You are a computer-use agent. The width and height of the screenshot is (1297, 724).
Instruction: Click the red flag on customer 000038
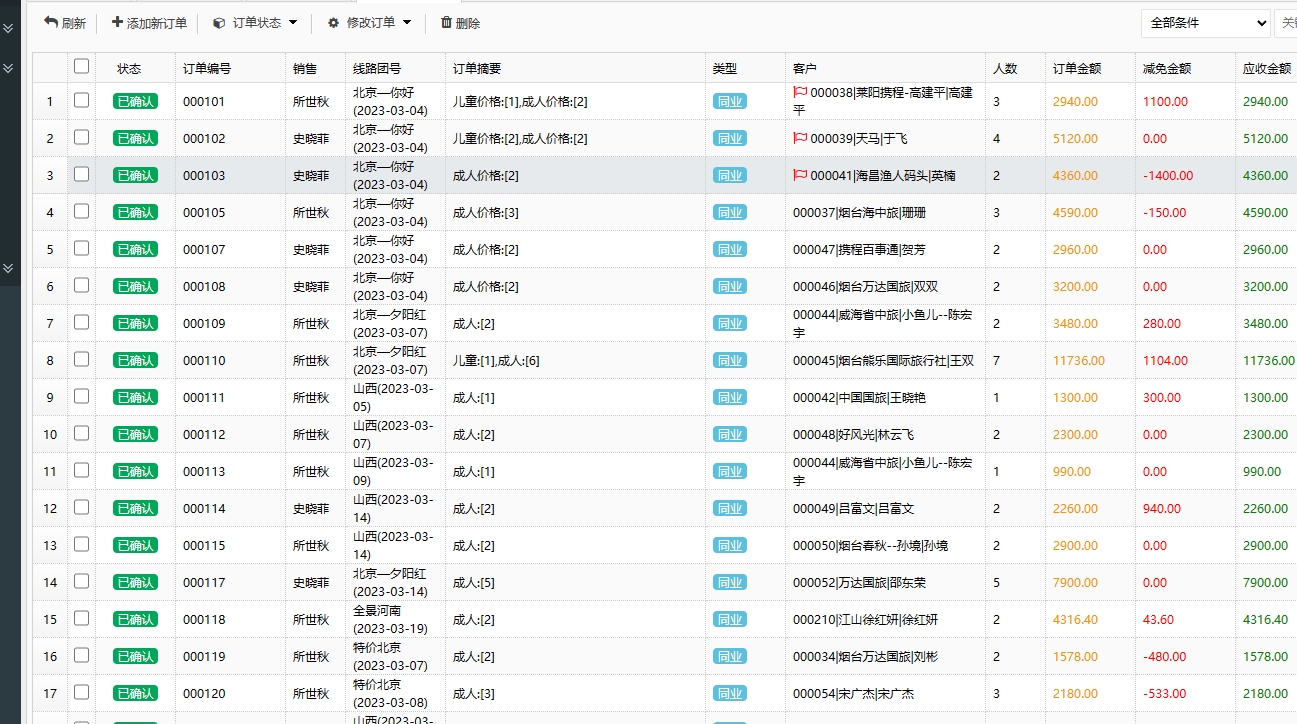[x=800, y=92]
